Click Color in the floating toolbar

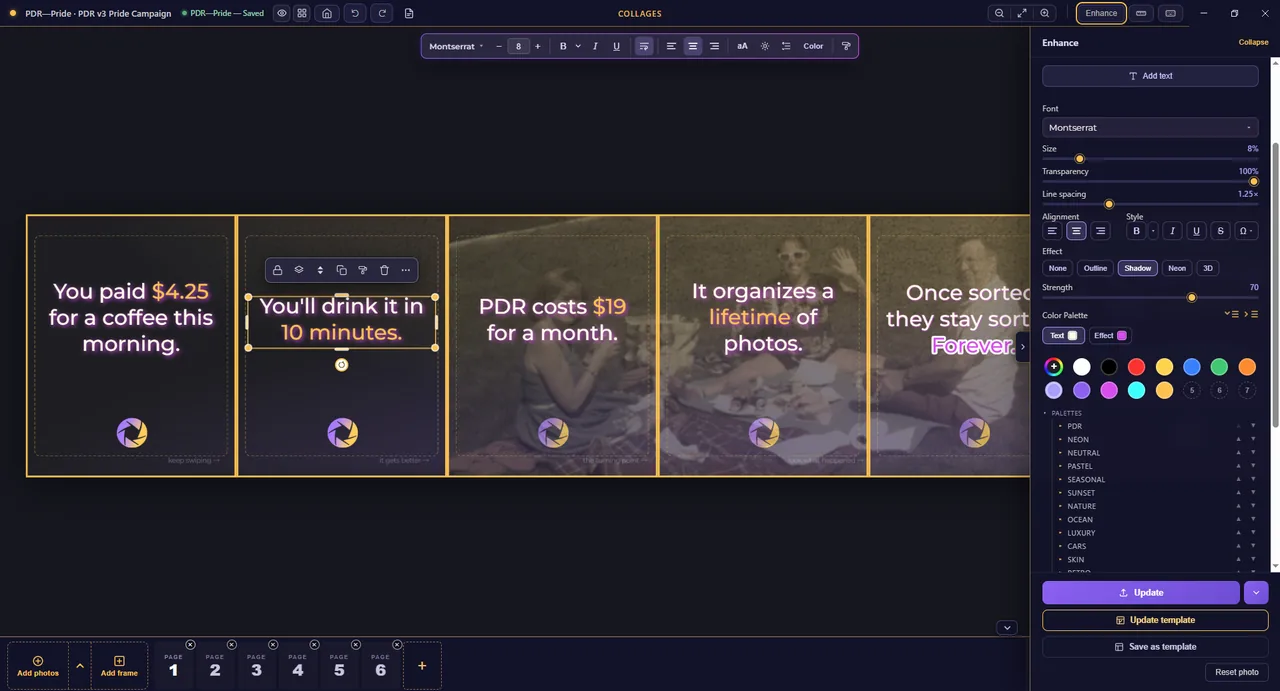(x=813, y=46)
